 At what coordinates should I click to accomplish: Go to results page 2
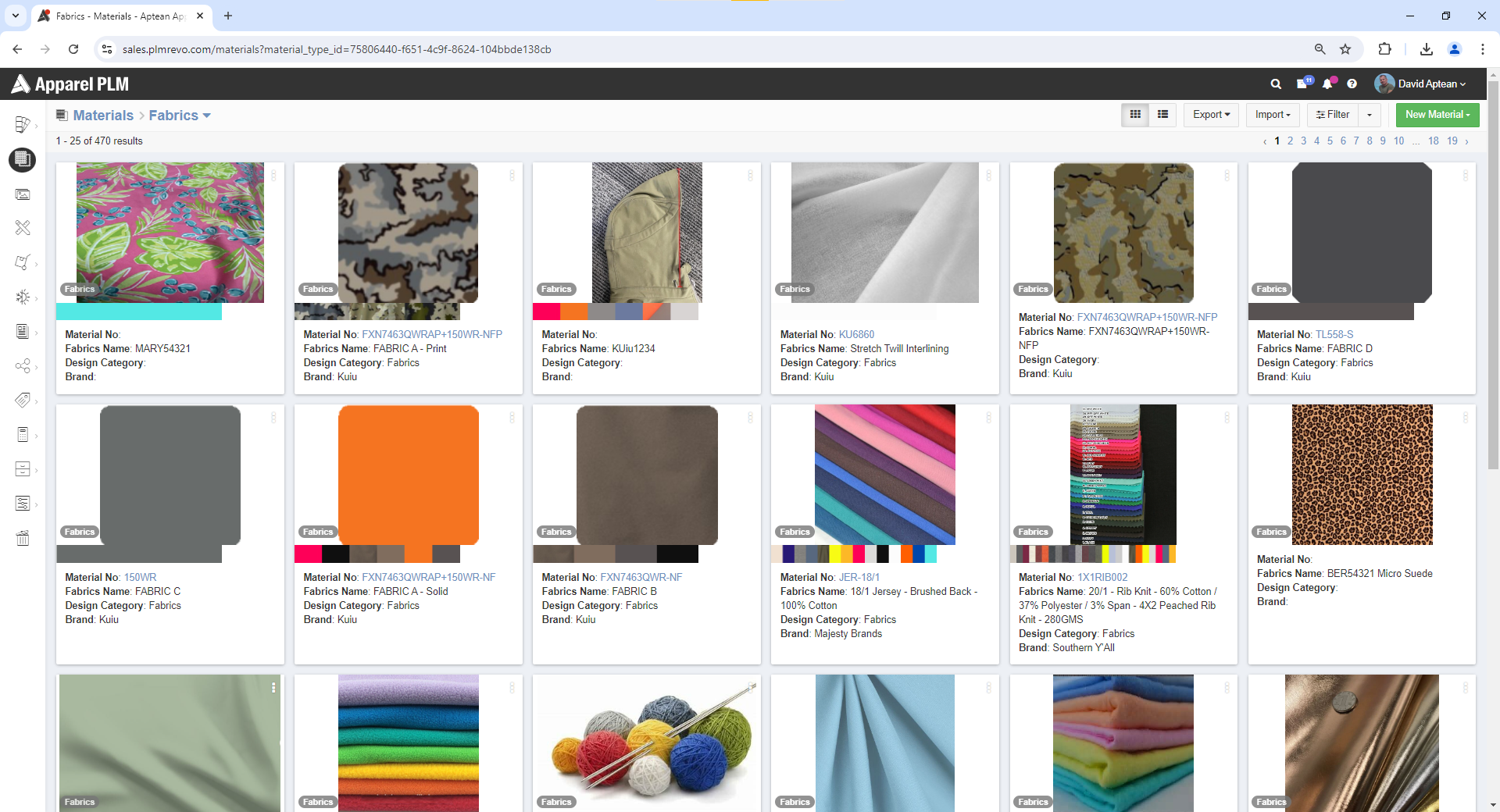pyautogui.click(x=1290, y=141)
